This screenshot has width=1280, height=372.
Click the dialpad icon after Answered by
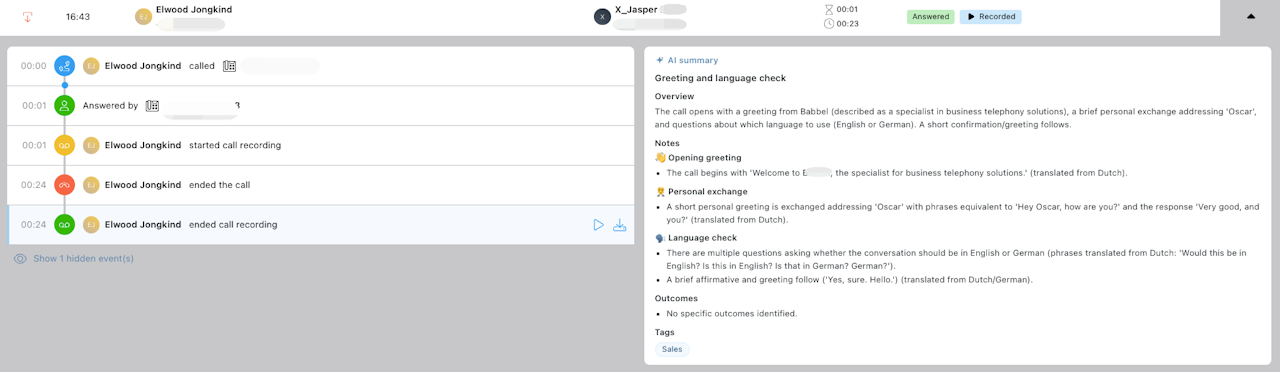[152, 105]
